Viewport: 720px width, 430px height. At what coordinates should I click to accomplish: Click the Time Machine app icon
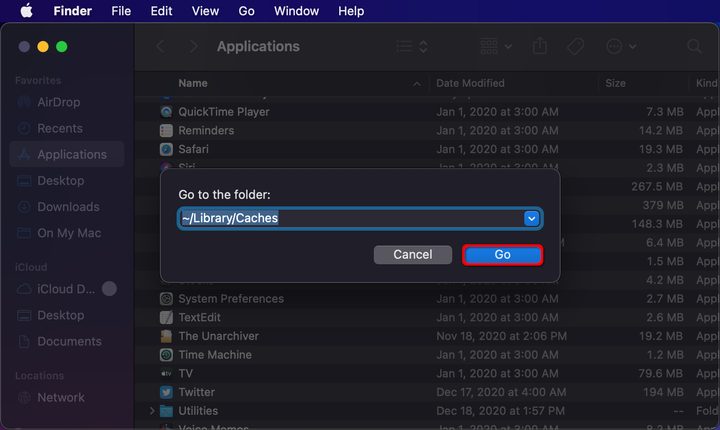166,355
